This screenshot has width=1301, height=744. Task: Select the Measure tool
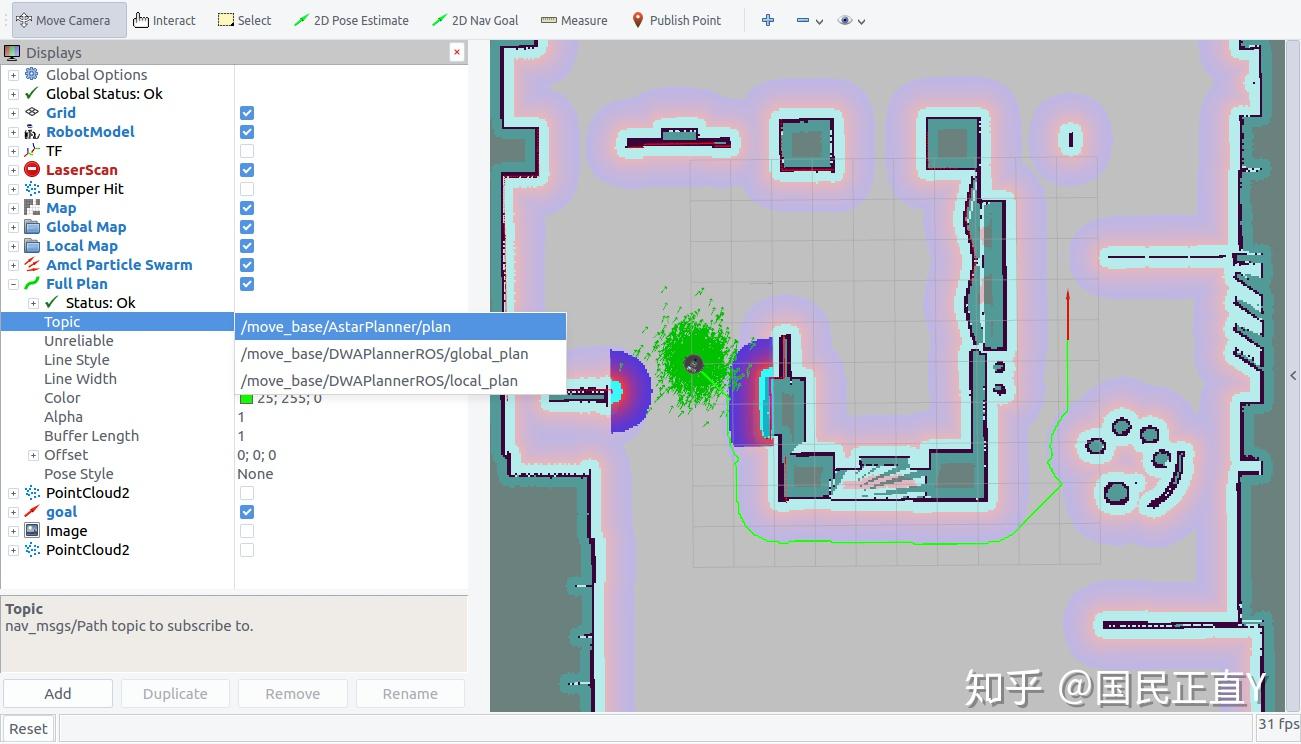point(573,19)
